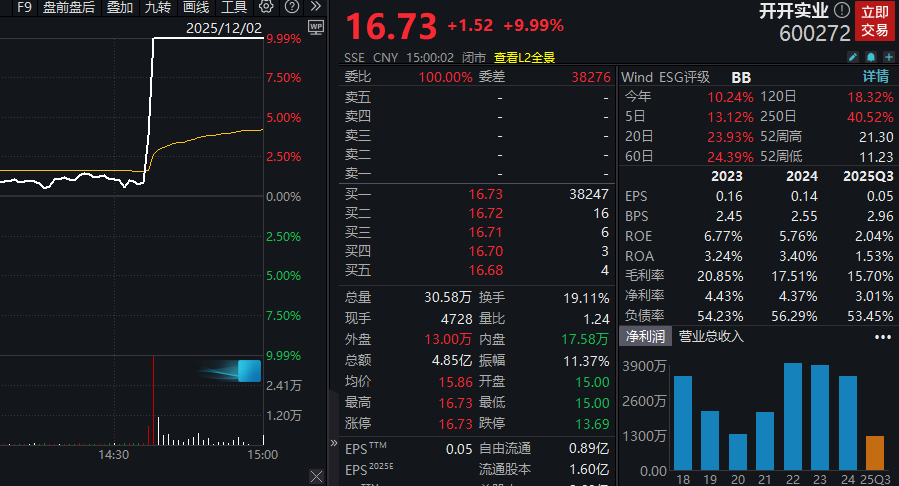Image resolution: width=899 pixels, height=486 pixels.
Task: Open the 画线 drawing tools menu
Action: [x=196, y=8]
